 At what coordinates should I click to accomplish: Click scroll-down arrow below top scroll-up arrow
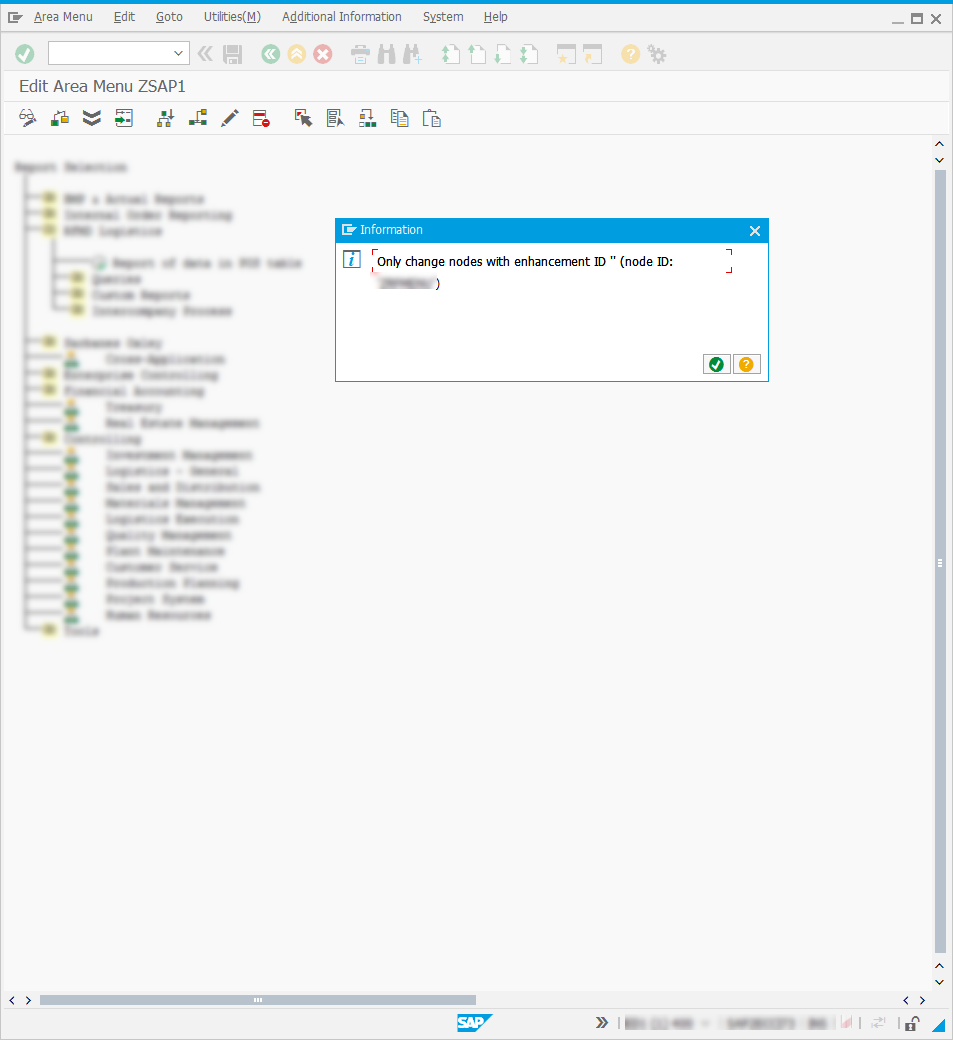click(x=939, y=160)
